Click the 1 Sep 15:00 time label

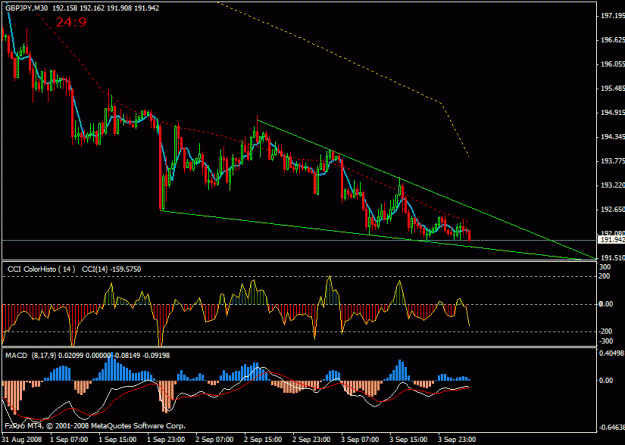(x=118, y=439)
